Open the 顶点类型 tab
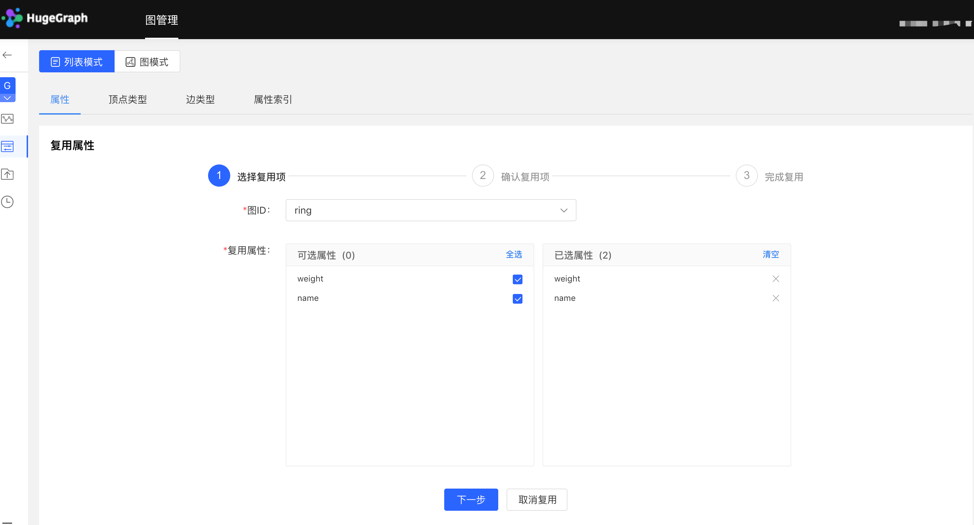 [128, 100]
